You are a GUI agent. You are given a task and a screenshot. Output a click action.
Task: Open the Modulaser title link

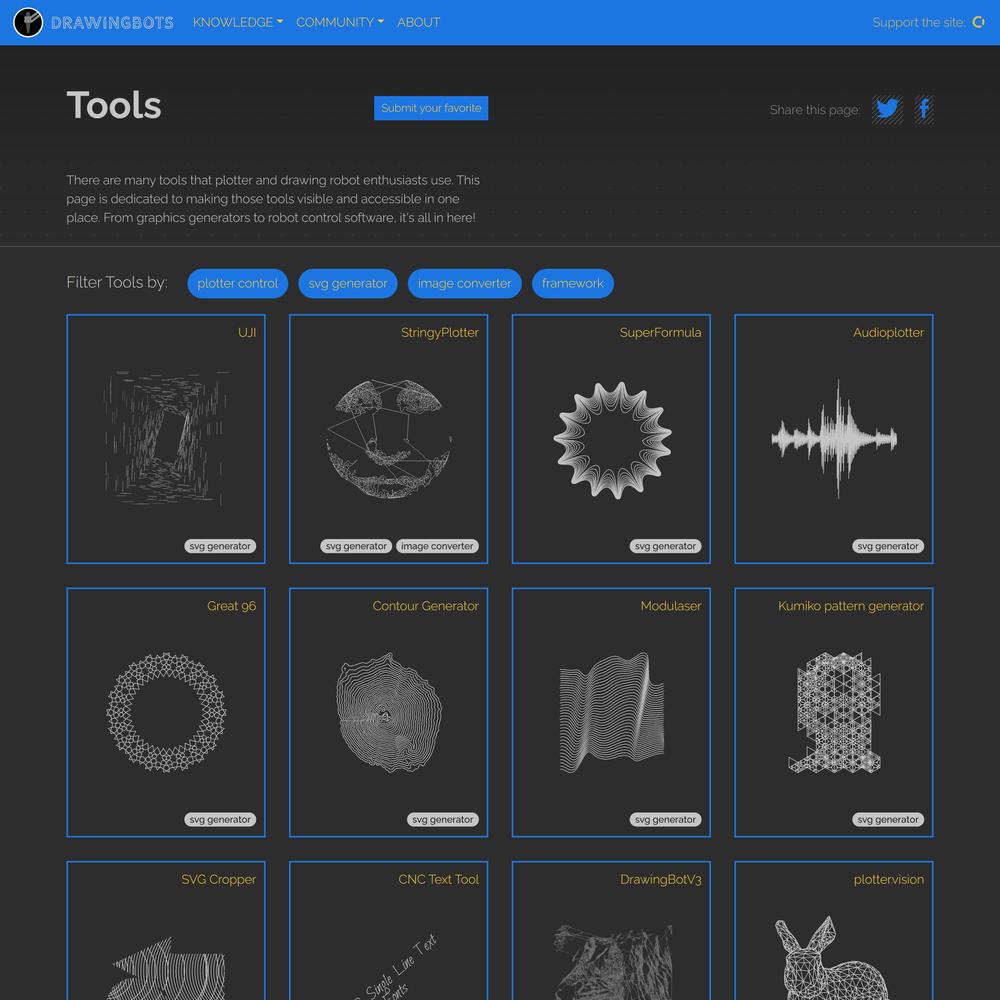click(670, 606)
